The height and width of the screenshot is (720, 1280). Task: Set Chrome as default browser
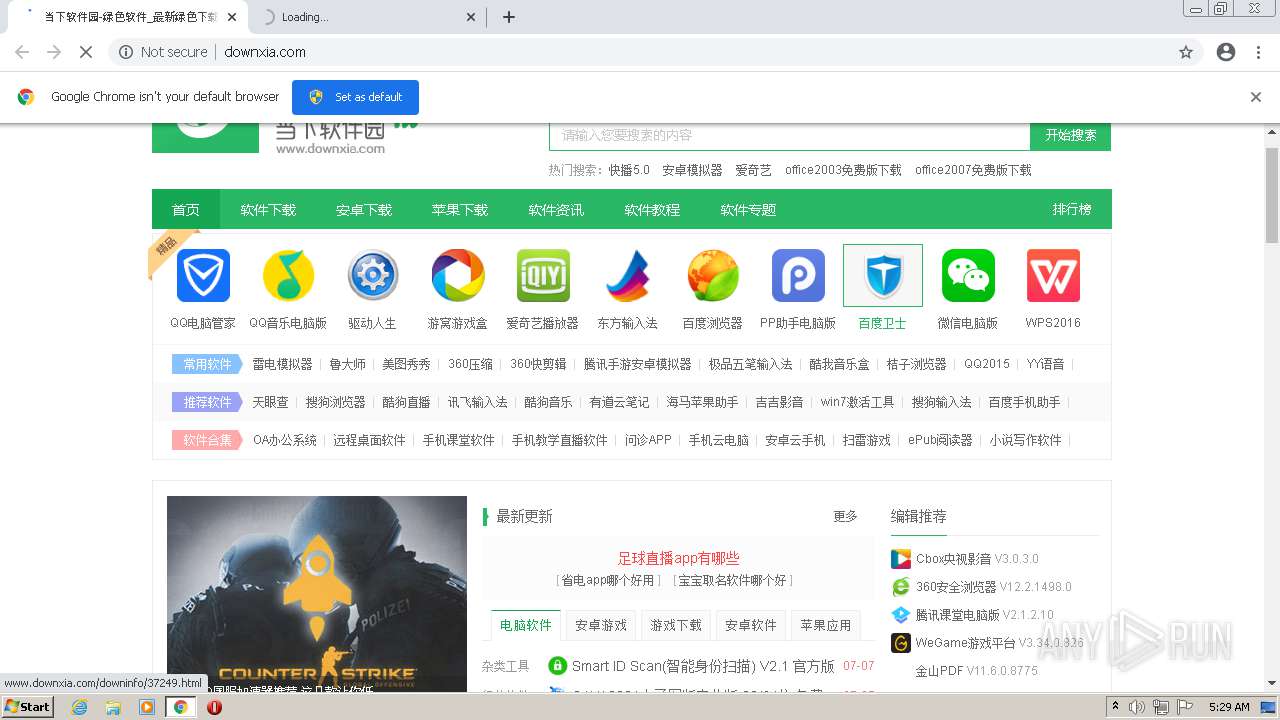355,97
